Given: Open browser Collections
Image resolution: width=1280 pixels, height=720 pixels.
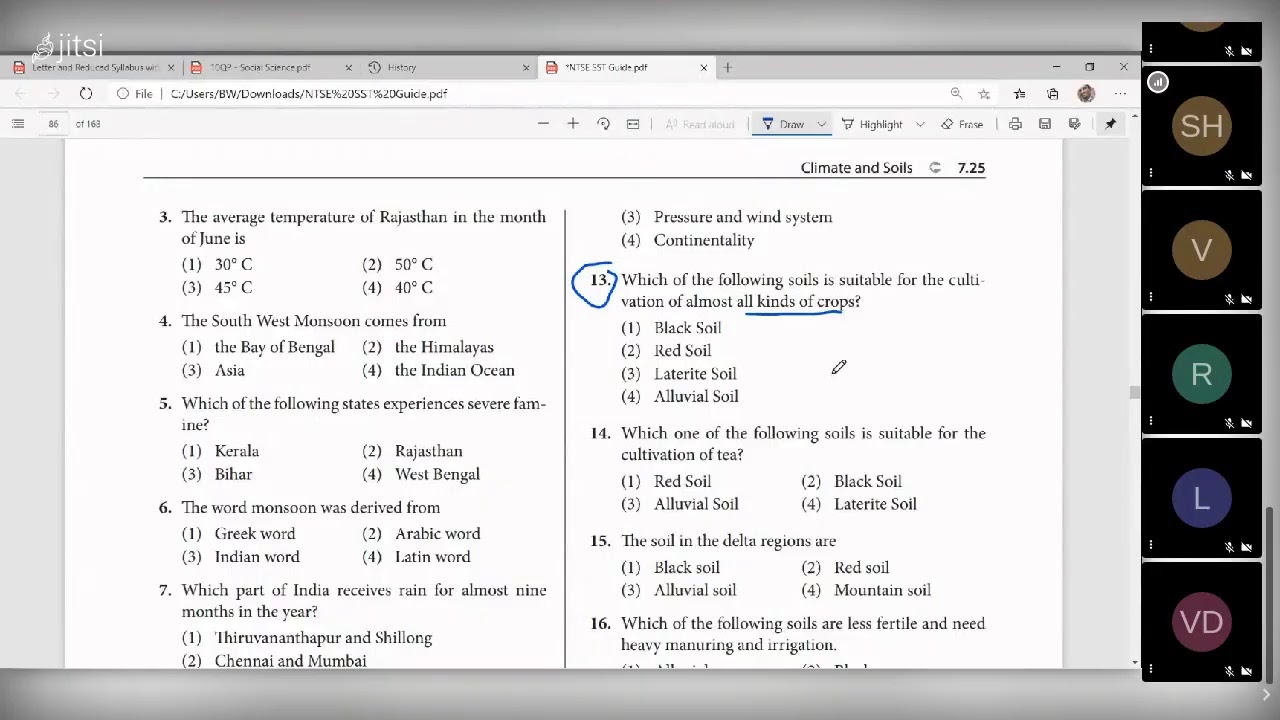Looking at the screenshot, I should pos(1053,94).
